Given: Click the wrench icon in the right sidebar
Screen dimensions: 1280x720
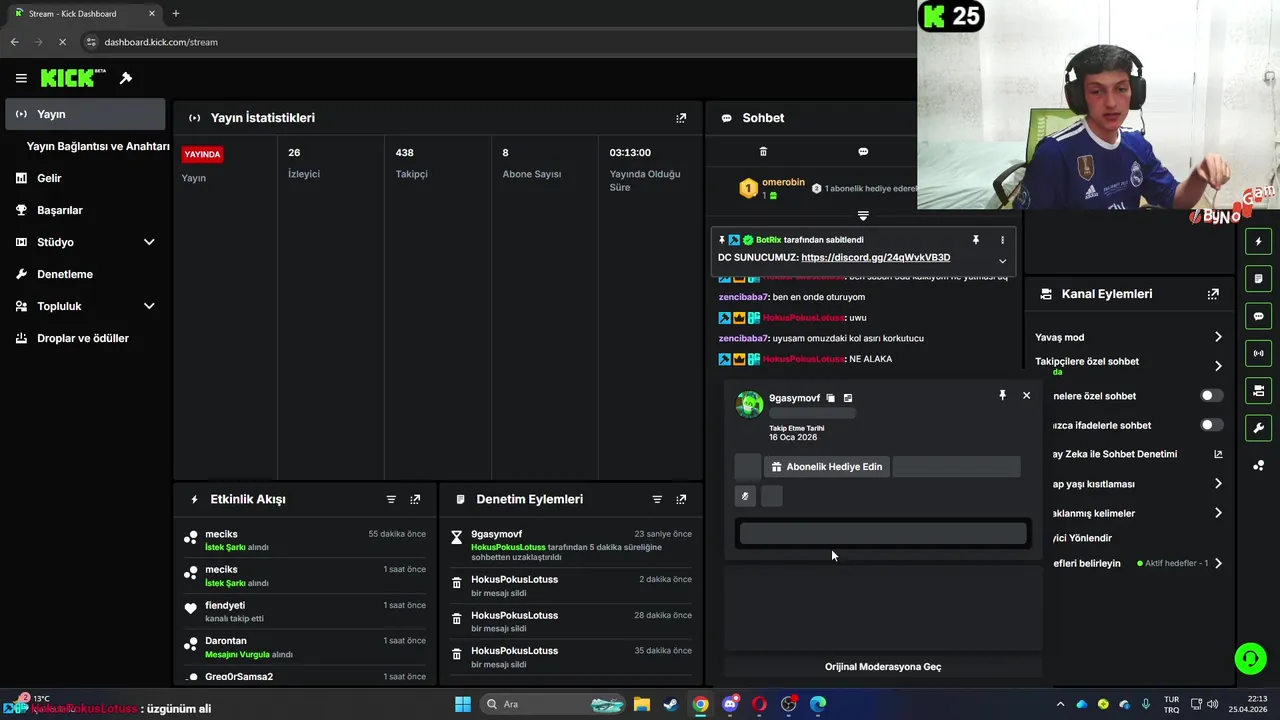Looking at the screenshot, I should [x=1259, y=428].
